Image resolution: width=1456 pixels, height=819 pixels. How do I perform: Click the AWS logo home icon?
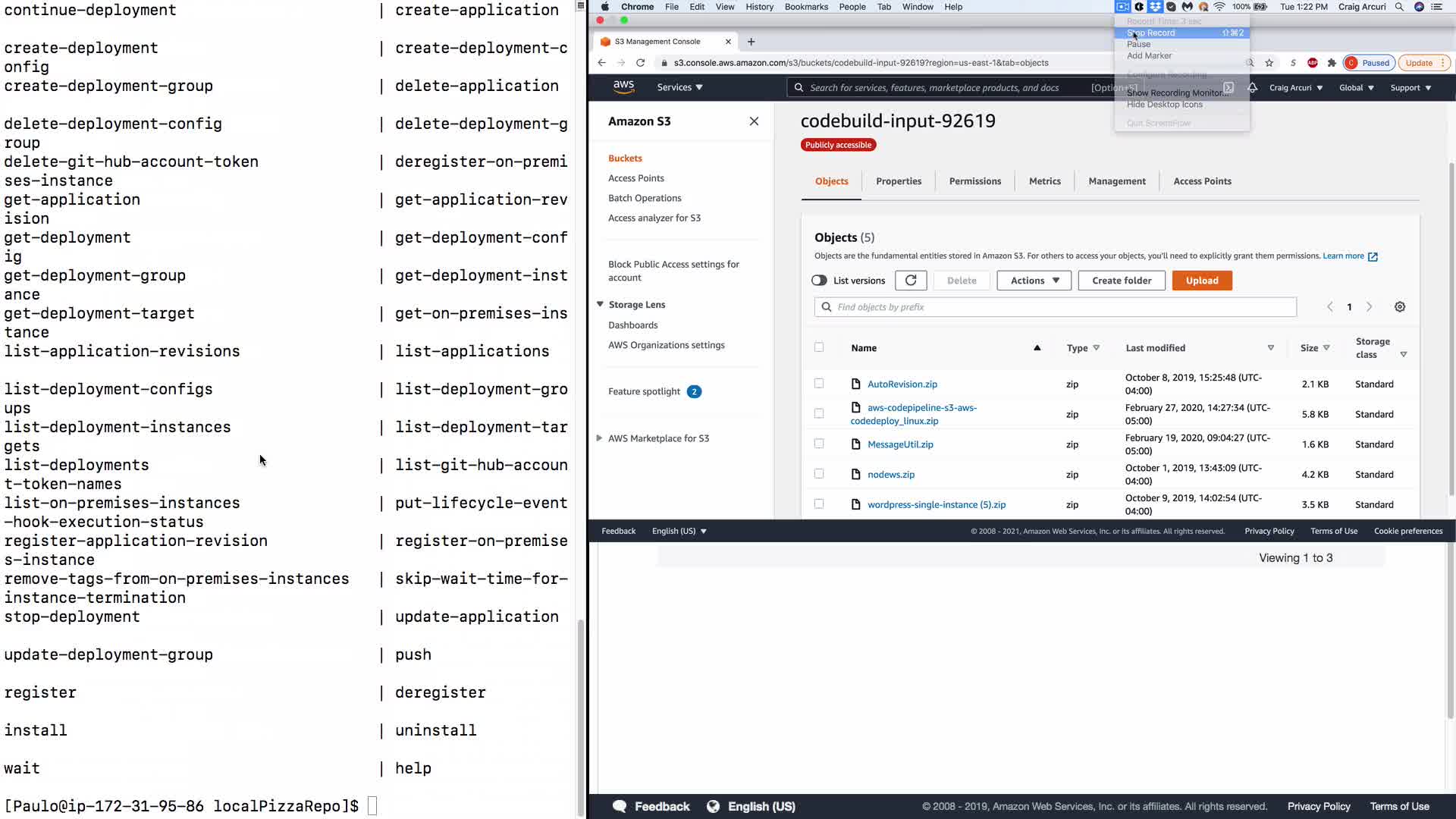coord(623,87)
